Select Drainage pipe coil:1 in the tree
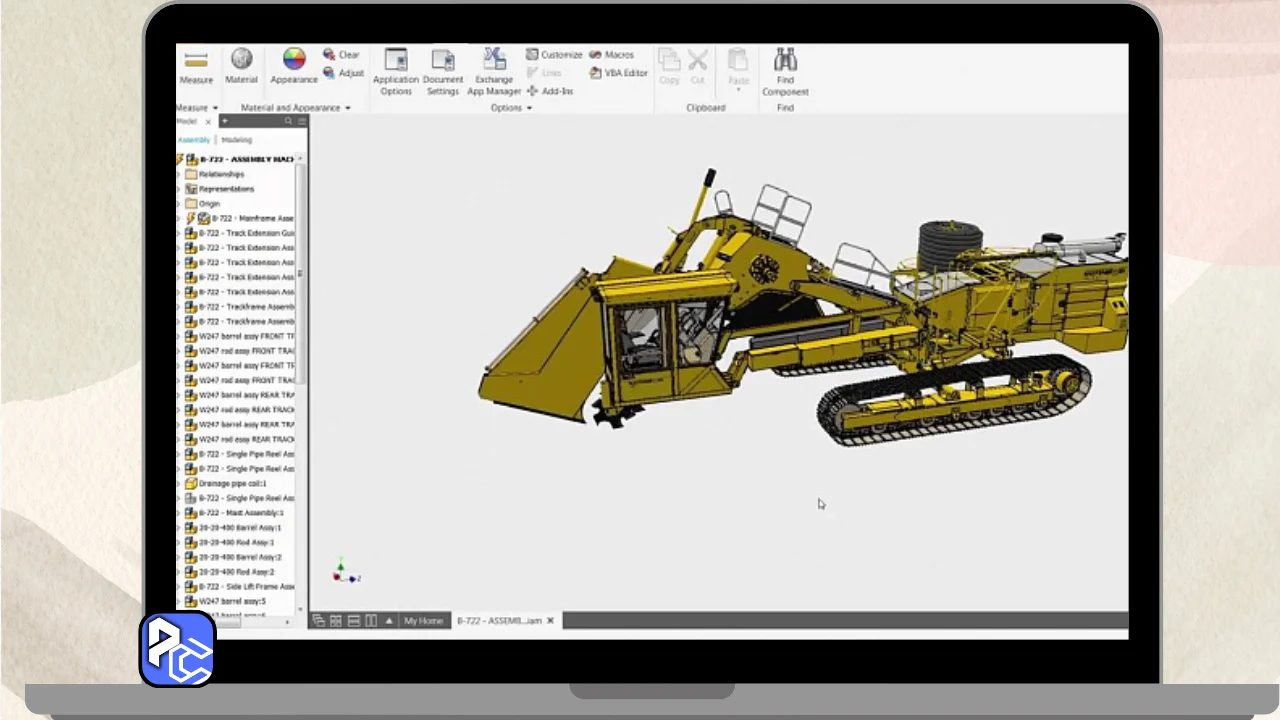 232,484
